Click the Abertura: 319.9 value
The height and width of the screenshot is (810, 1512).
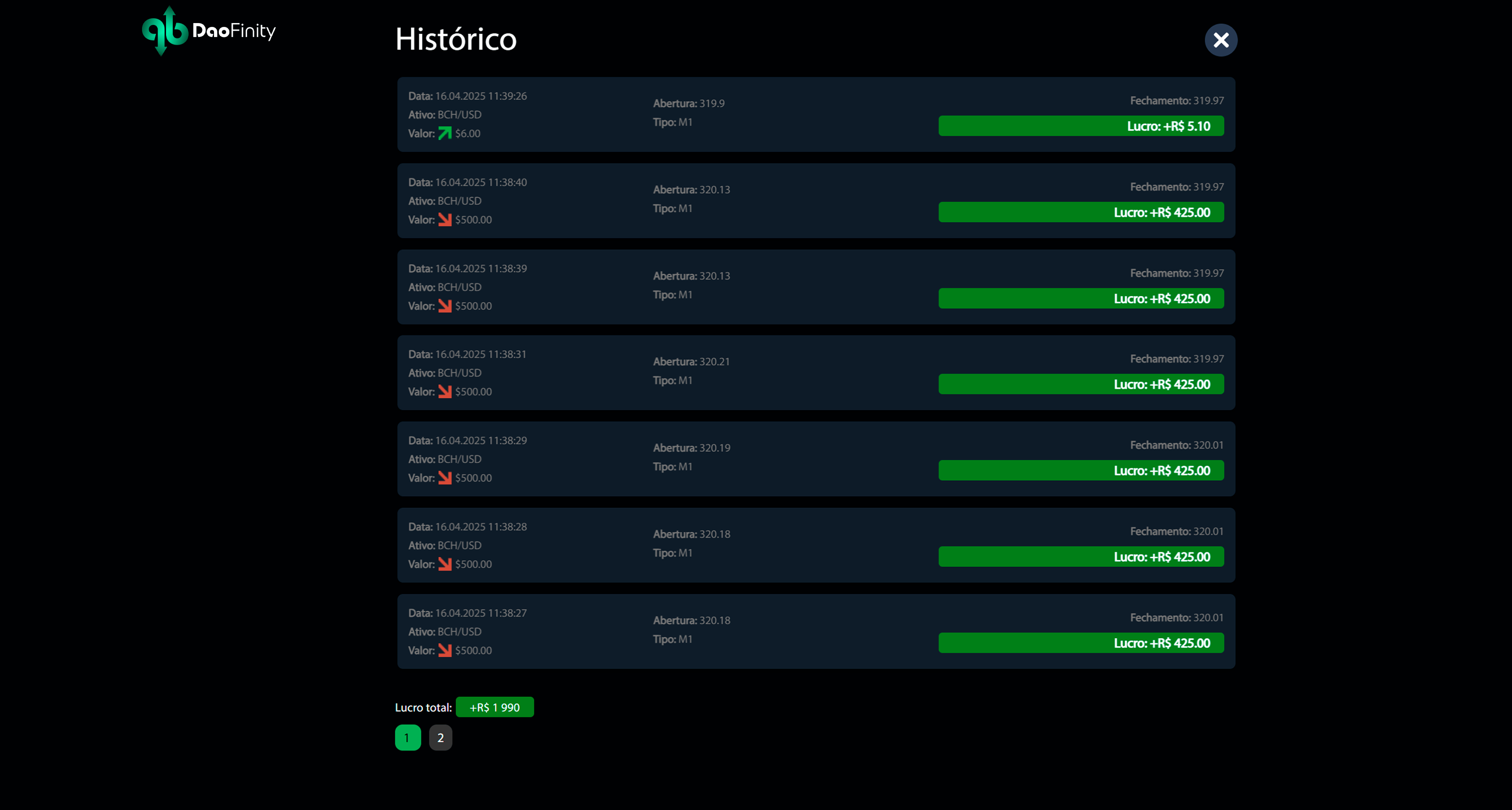[689, 103]
